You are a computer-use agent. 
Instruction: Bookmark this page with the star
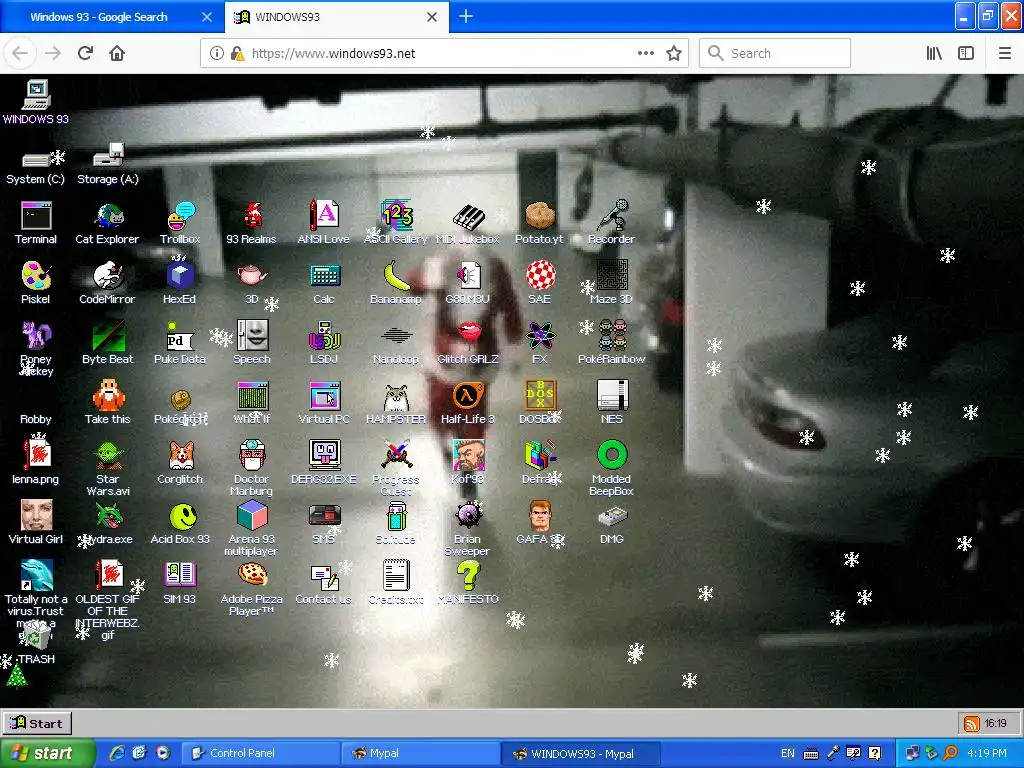click(674, 53)
